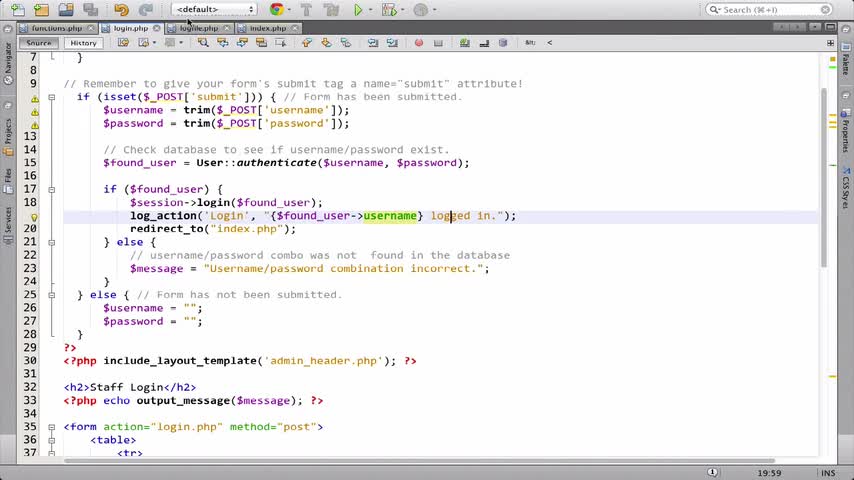Clear the Search field with the x icon

(x=825, y=10)
